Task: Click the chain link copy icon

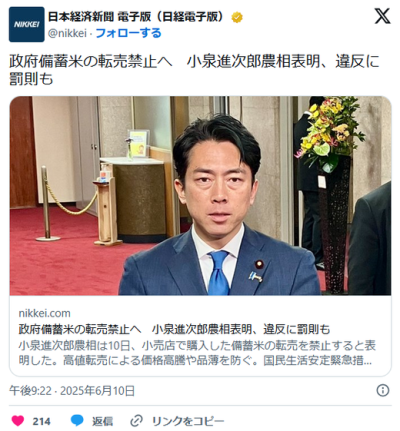Action: point(136,421)
